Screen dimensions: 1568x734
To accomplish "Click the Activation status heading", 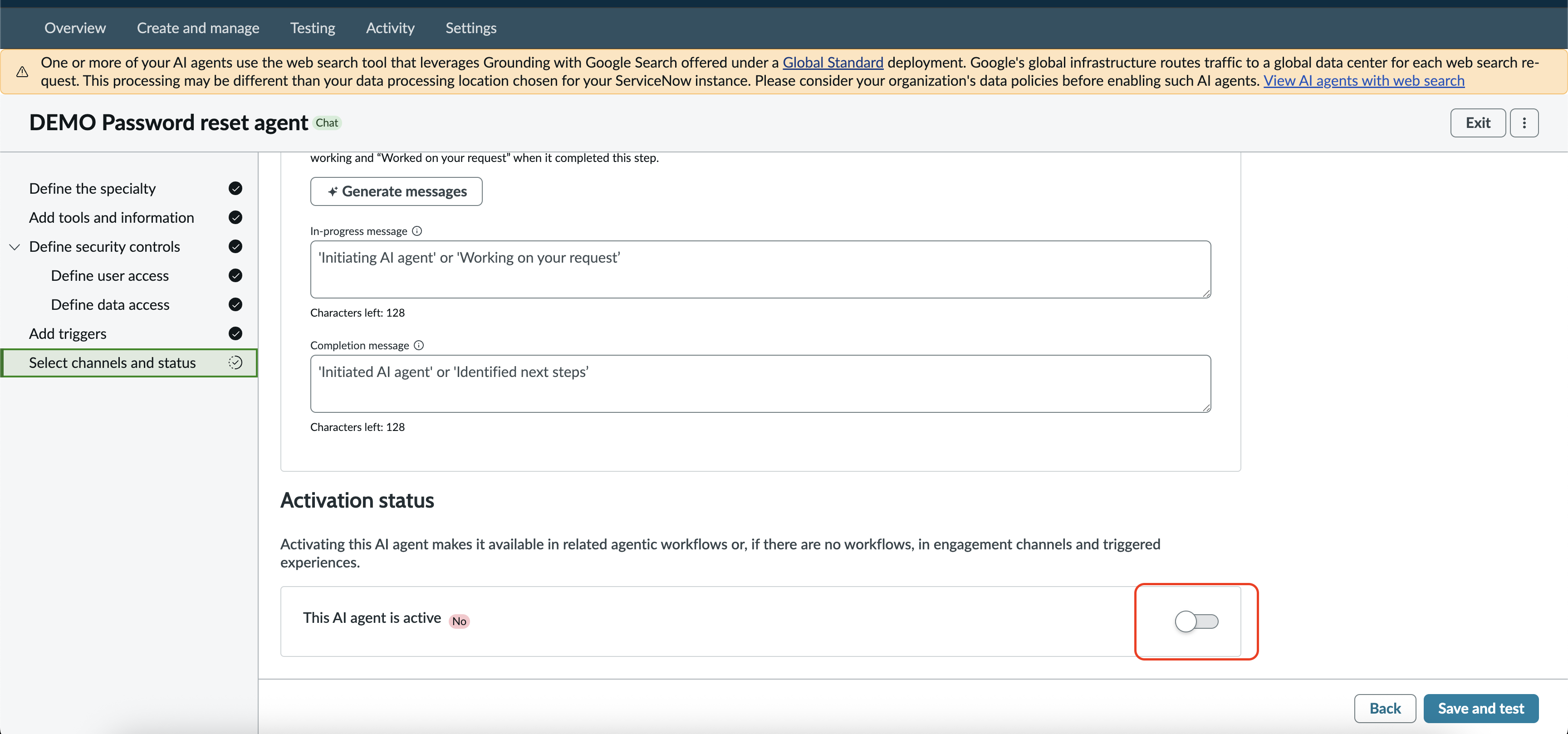I will [358, 500].
